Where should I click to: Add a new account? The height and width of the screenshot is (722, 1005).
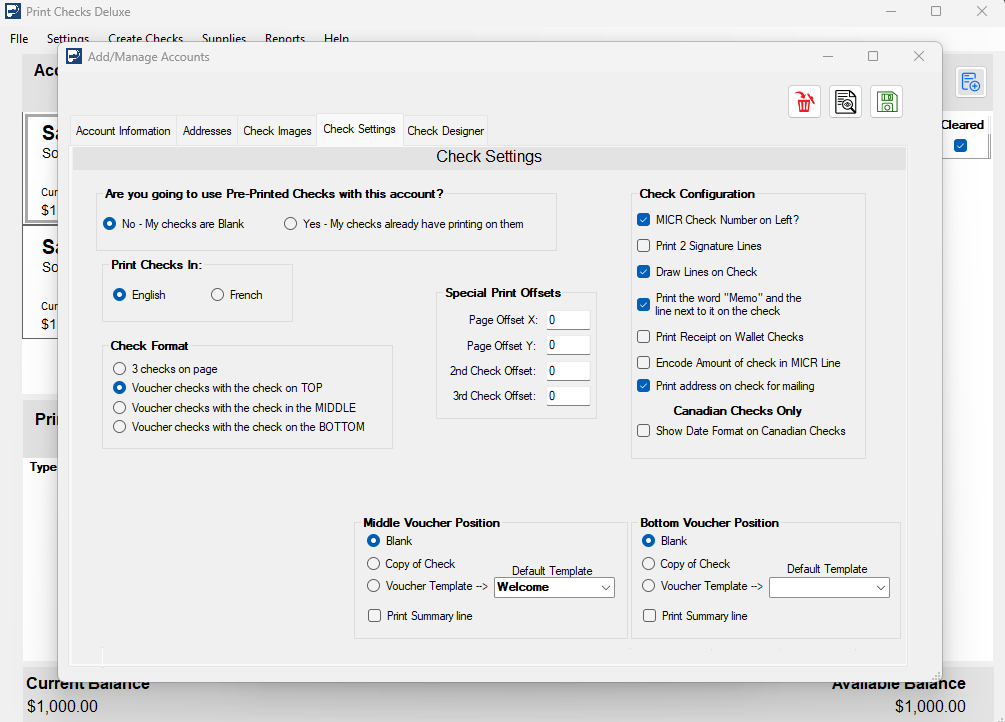(970, 82)
